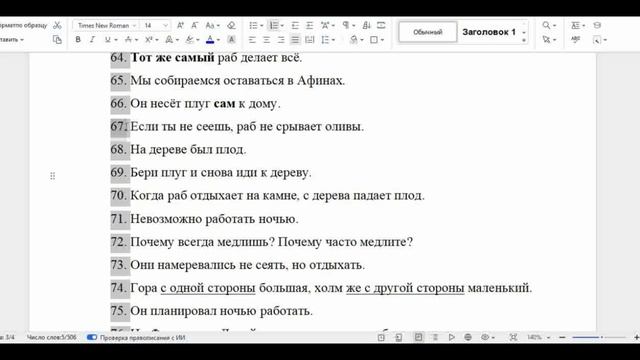Image resolution: width=640 pixels, height=360 pixels.
Task: Click the format painter button
Action: click(x=24, y=25)
